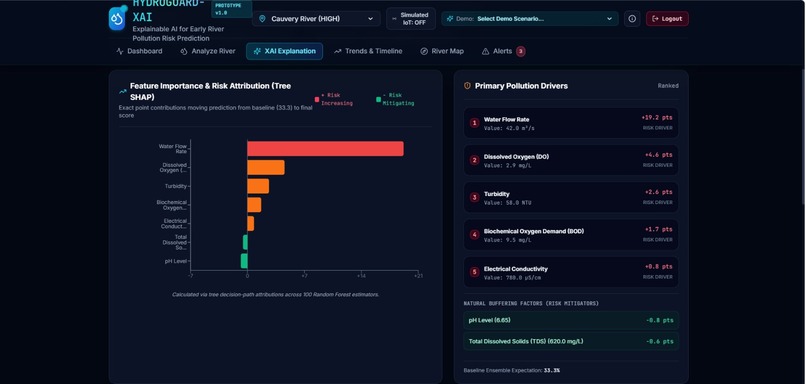Click the Ranked label
The width and height of the screenshot is (806, 384).
pos(668,86)
